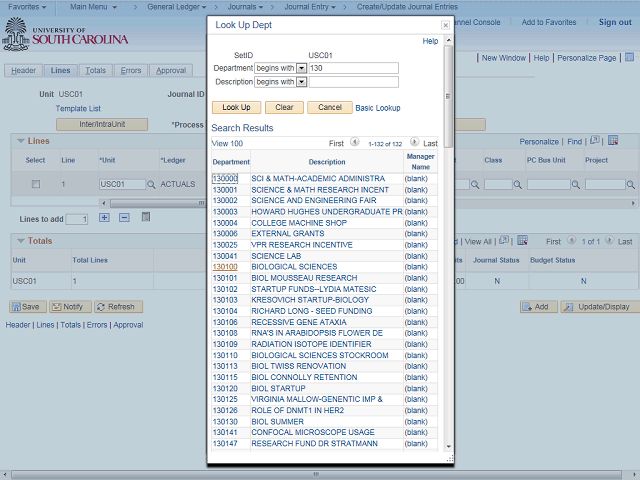This screenshot has width=640, height=480.
Task: Select department 130000
Action: point(225,178)
